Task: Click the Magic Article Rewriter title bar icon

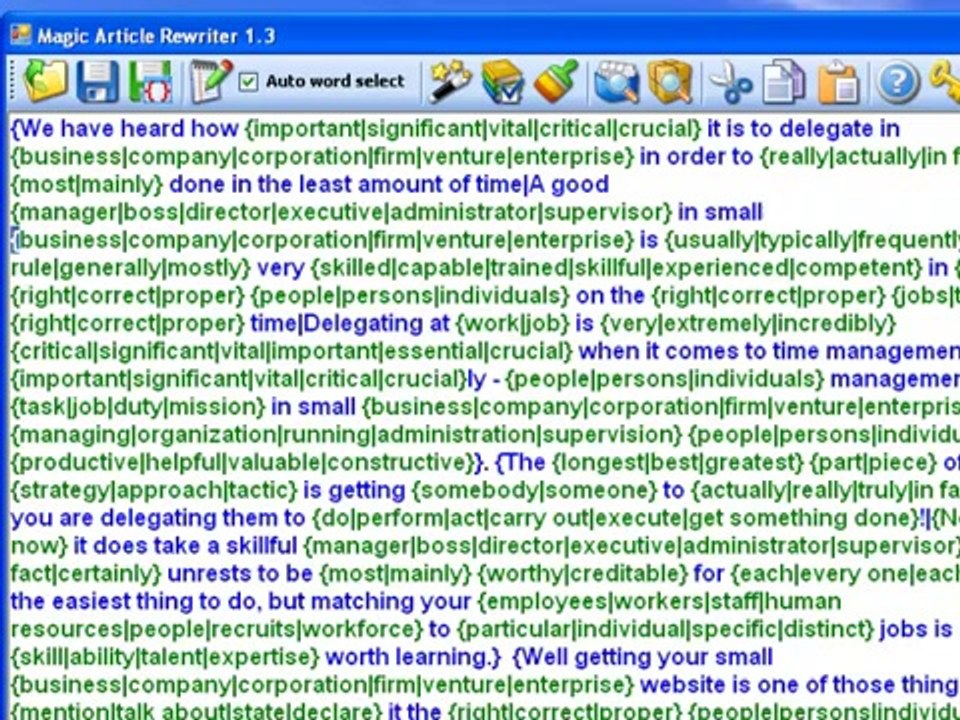Action: click(20, 34)
